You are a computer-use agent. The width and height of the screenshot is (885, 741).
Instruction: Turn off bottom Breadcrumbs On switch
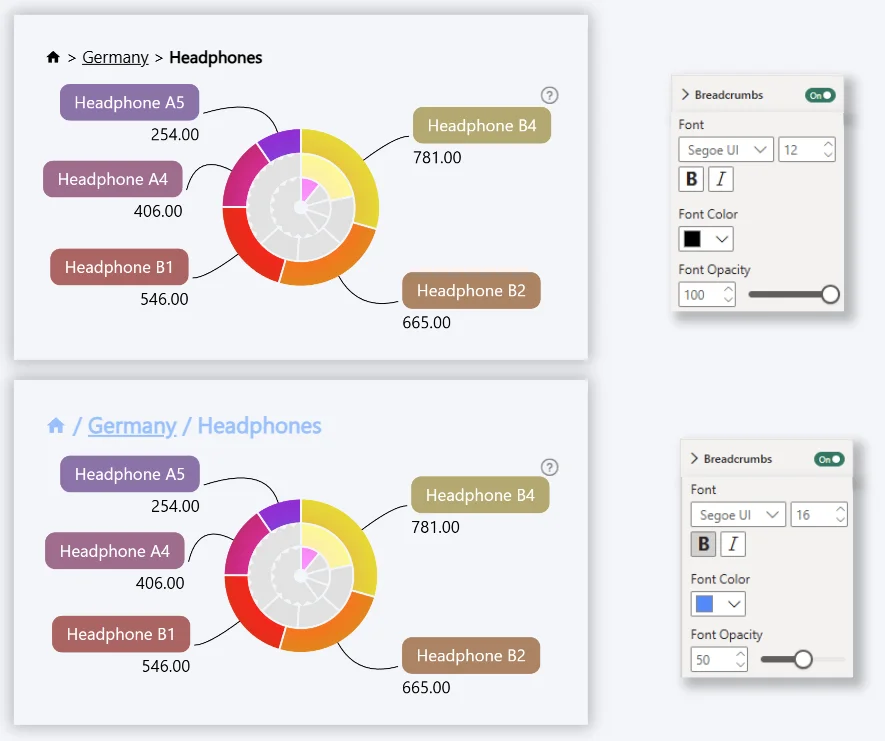click(829, 459)
